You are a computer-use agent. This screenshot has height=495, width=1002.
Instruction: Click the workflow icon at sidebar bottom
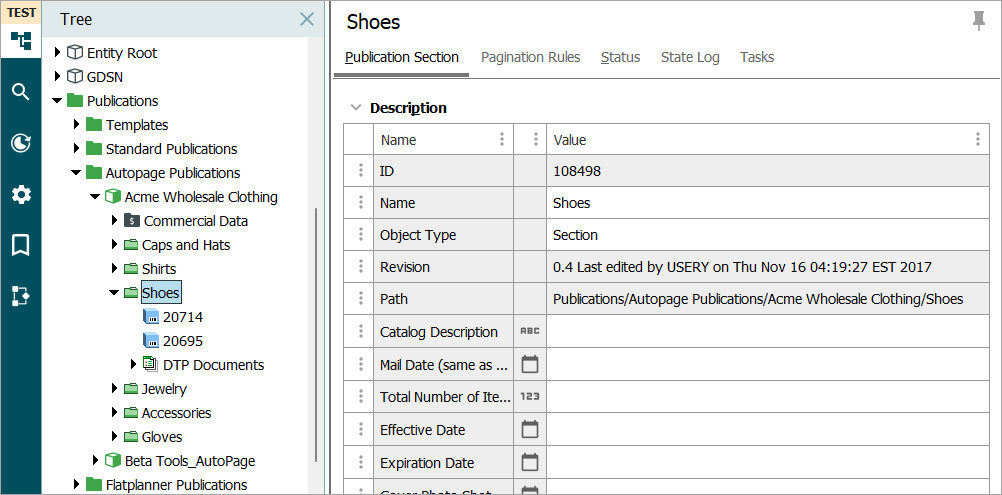point(20,296)
